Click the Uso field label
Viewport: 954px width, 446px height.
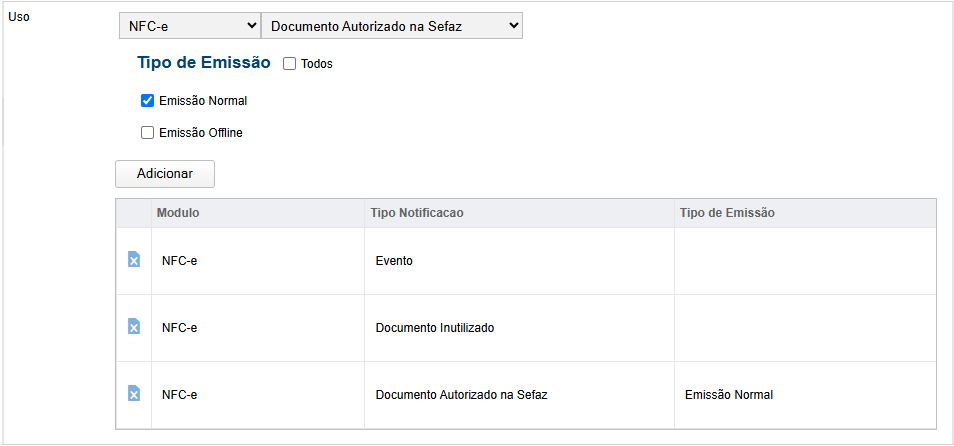click(19, 17)
